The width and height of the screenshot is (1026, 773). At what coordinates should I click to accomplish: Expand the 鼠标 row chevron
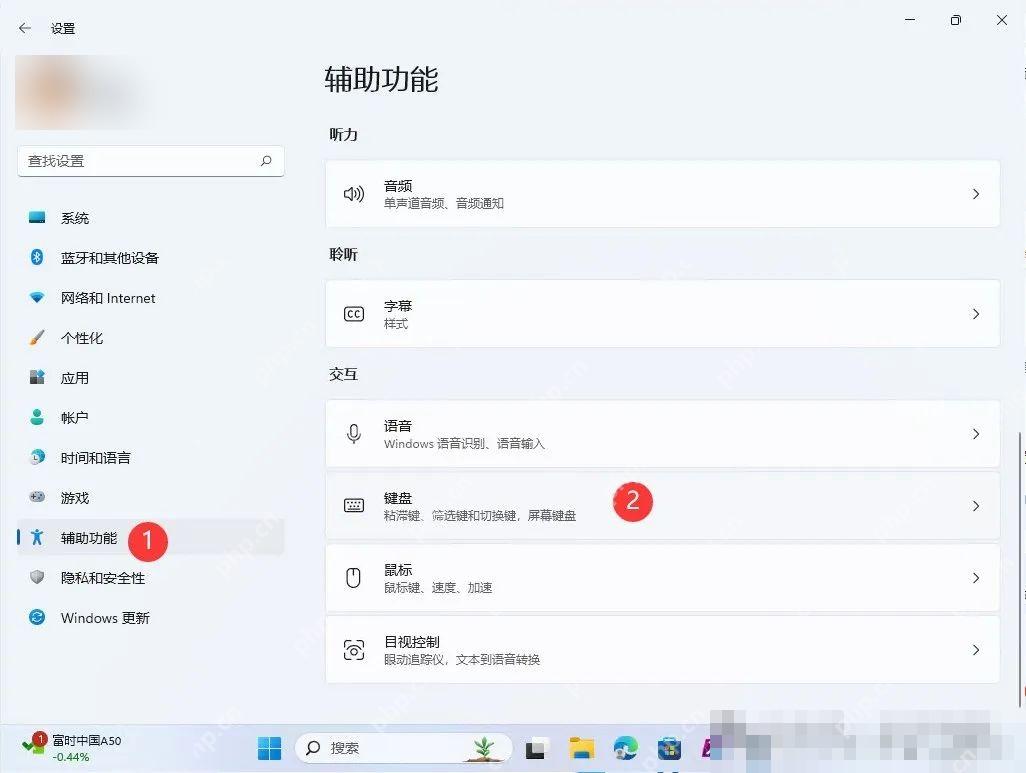pos(976,578)
